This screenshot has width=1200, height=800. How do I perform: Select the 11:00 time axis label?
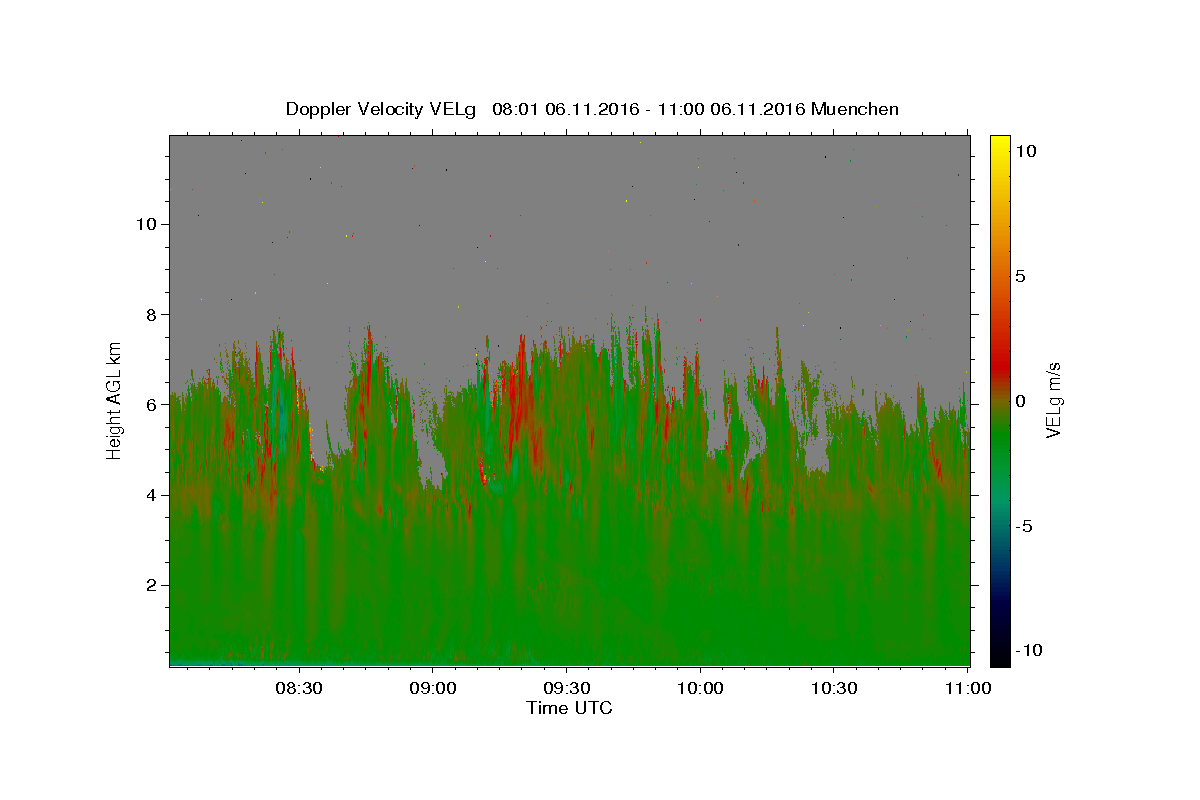968,688
